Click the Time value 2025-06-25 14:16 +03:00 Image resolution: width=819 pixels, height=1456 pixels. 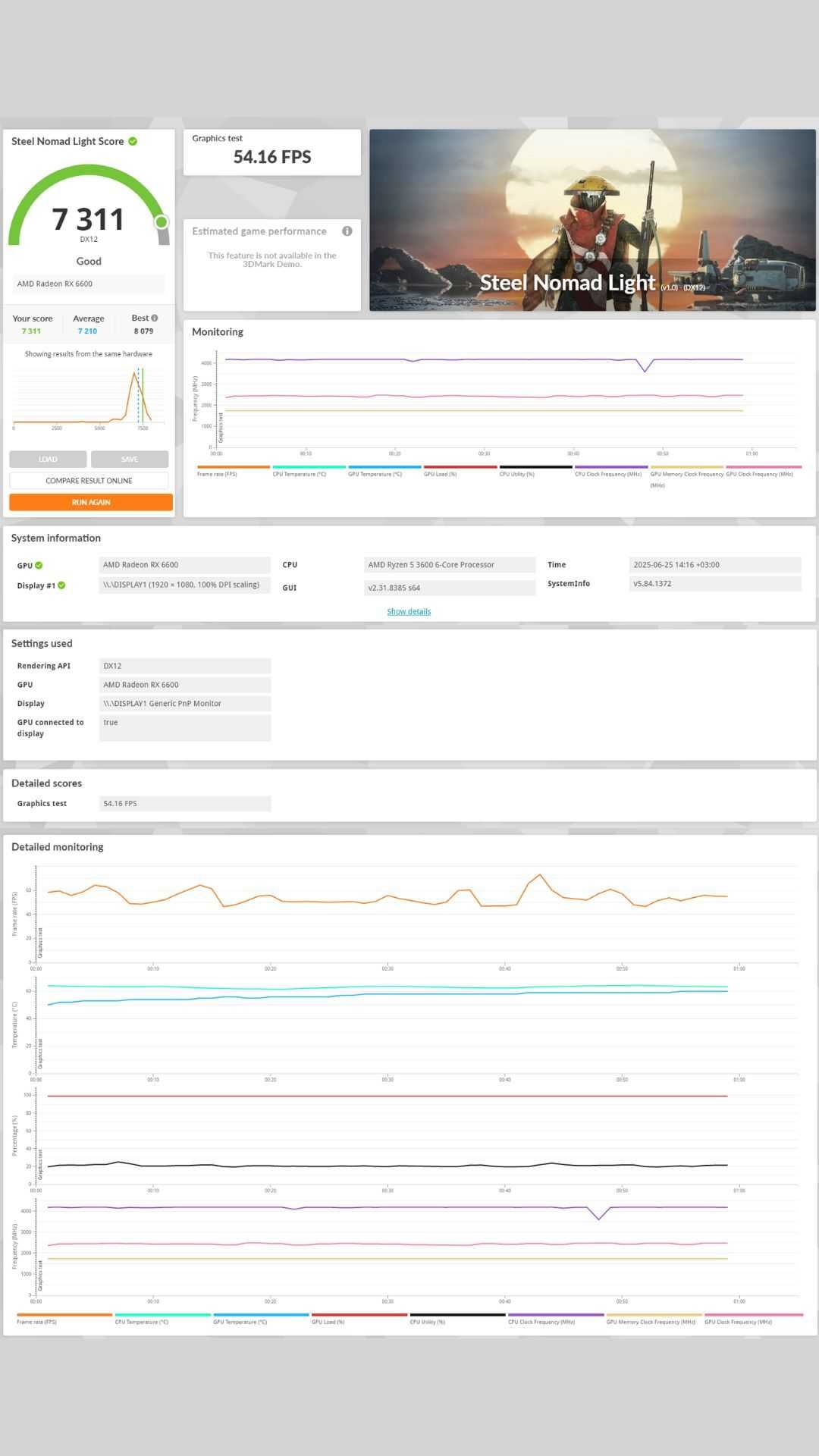[x=715, y=565]
